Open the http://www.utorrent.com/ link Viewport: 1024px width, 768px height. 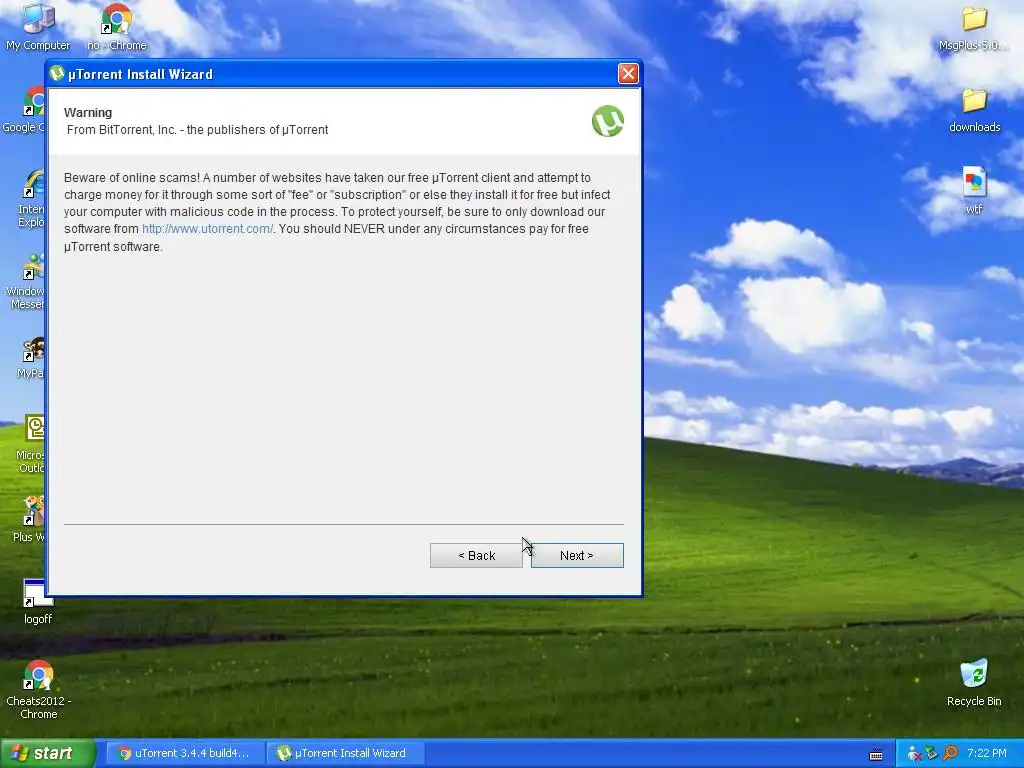pyautogui.click(x=207, y=229)
